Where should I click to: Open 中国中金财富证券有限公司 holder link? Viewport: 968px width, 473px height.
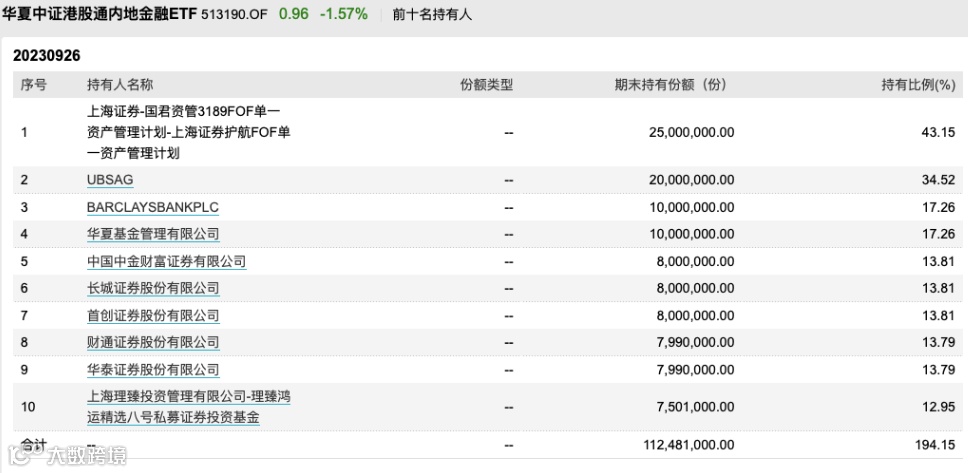point(167,261)
